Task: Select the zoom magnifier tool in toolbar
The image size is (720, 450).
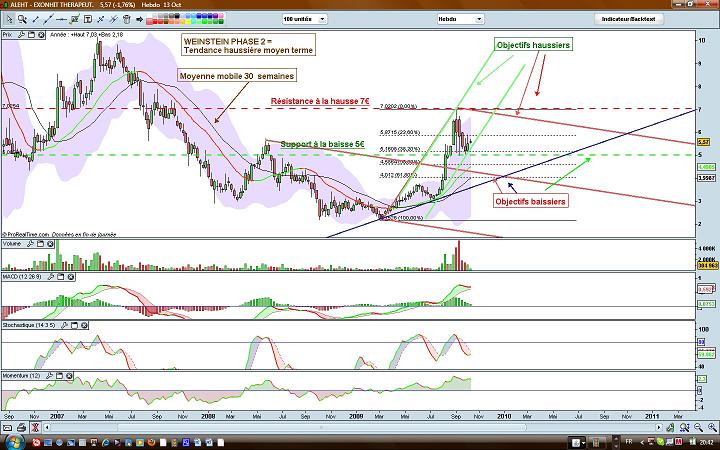Action: [22, 19]
